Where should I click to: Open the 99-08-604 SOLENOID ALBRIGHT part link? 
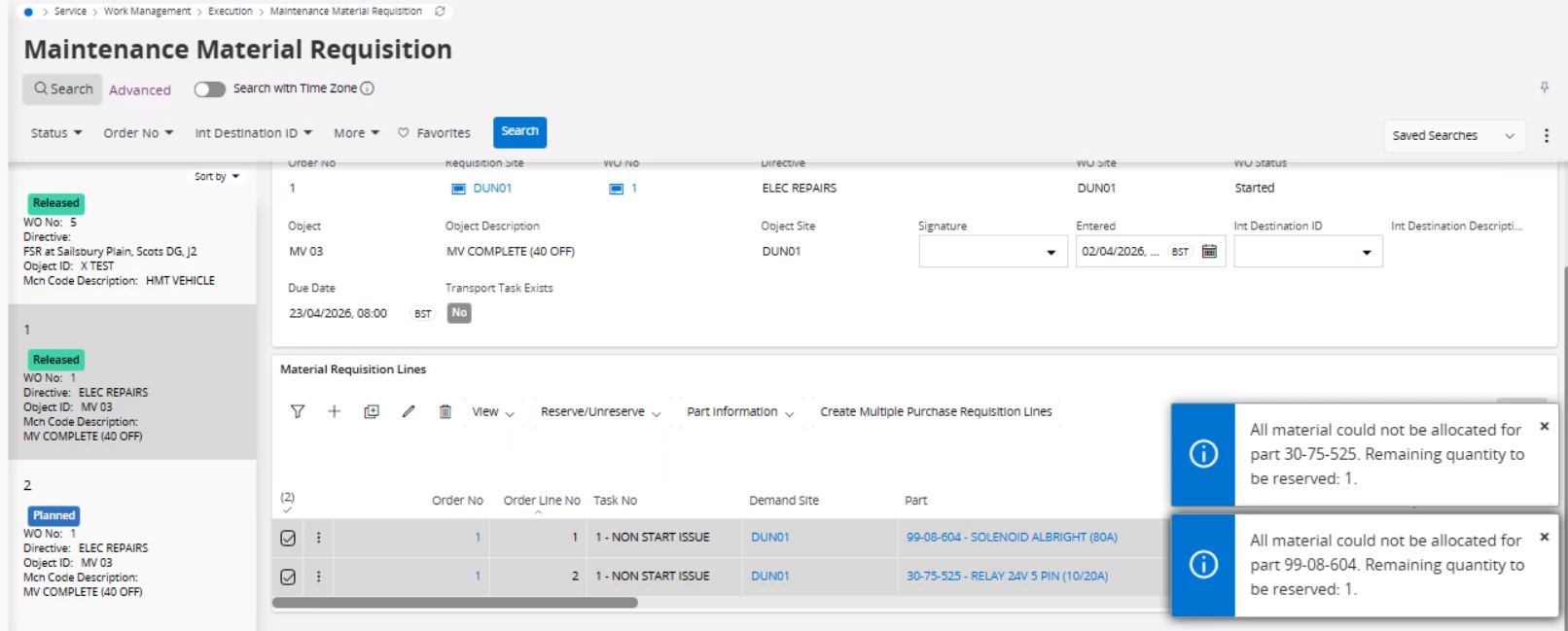pos(1012,538)
